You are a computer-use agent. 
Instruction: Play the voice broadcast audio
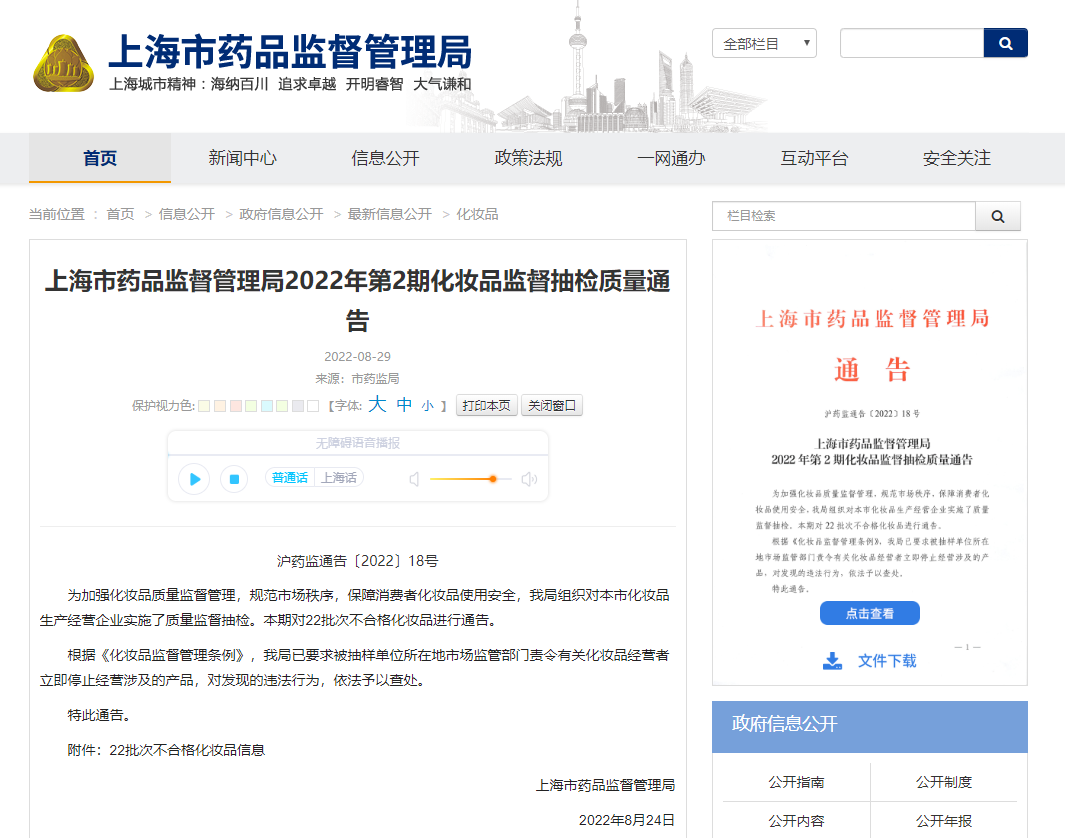[194, 479]
